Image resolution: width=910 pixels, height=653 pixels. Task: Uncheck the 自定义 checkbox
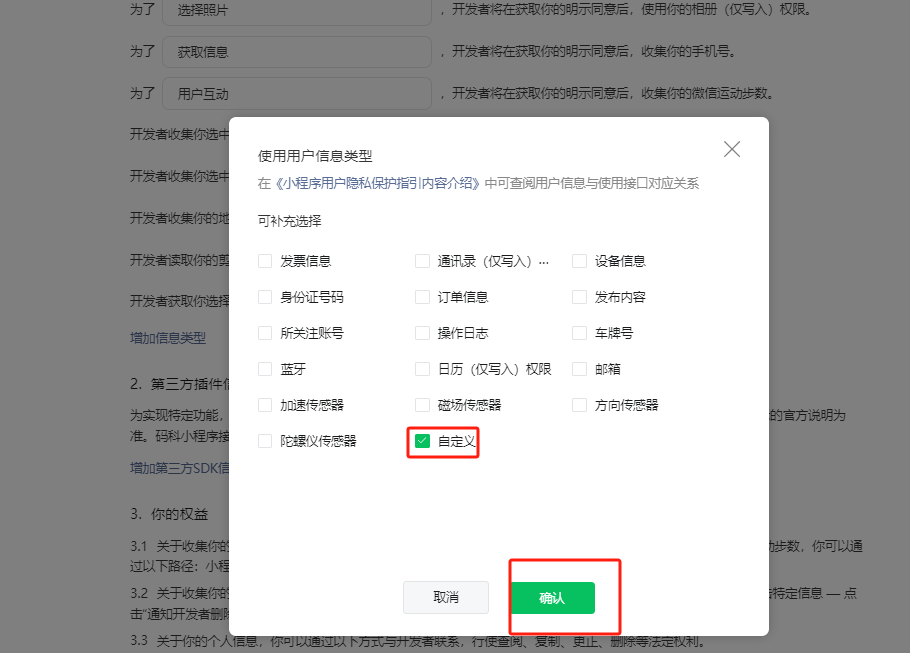coord(422,441)
